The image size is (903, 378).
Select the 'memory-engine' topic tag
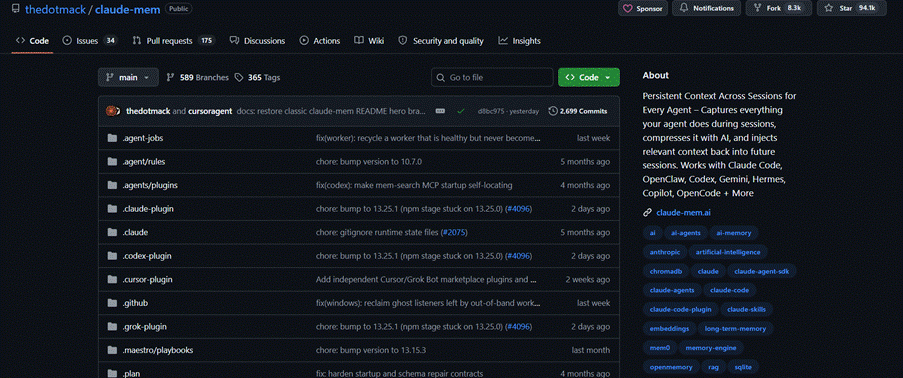click(711, 347)
